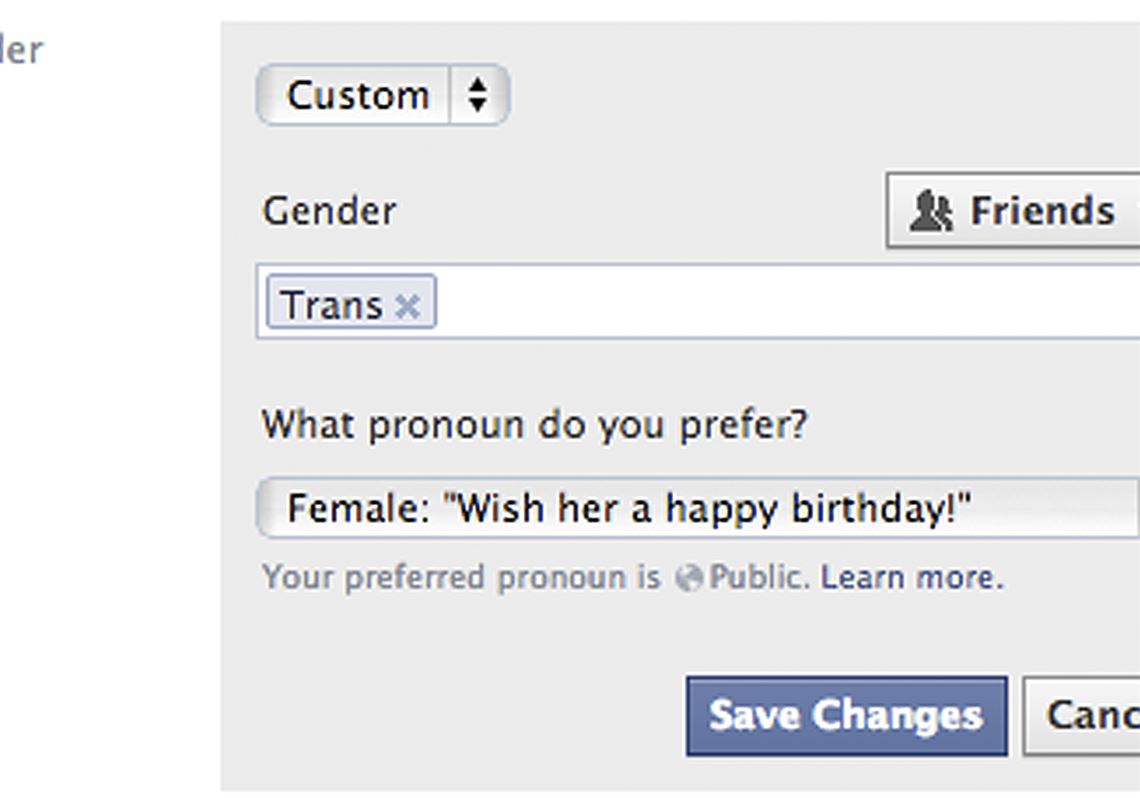The image size is (1140, 798).
Task: Click Save Changes button
Action: (846, 716)
